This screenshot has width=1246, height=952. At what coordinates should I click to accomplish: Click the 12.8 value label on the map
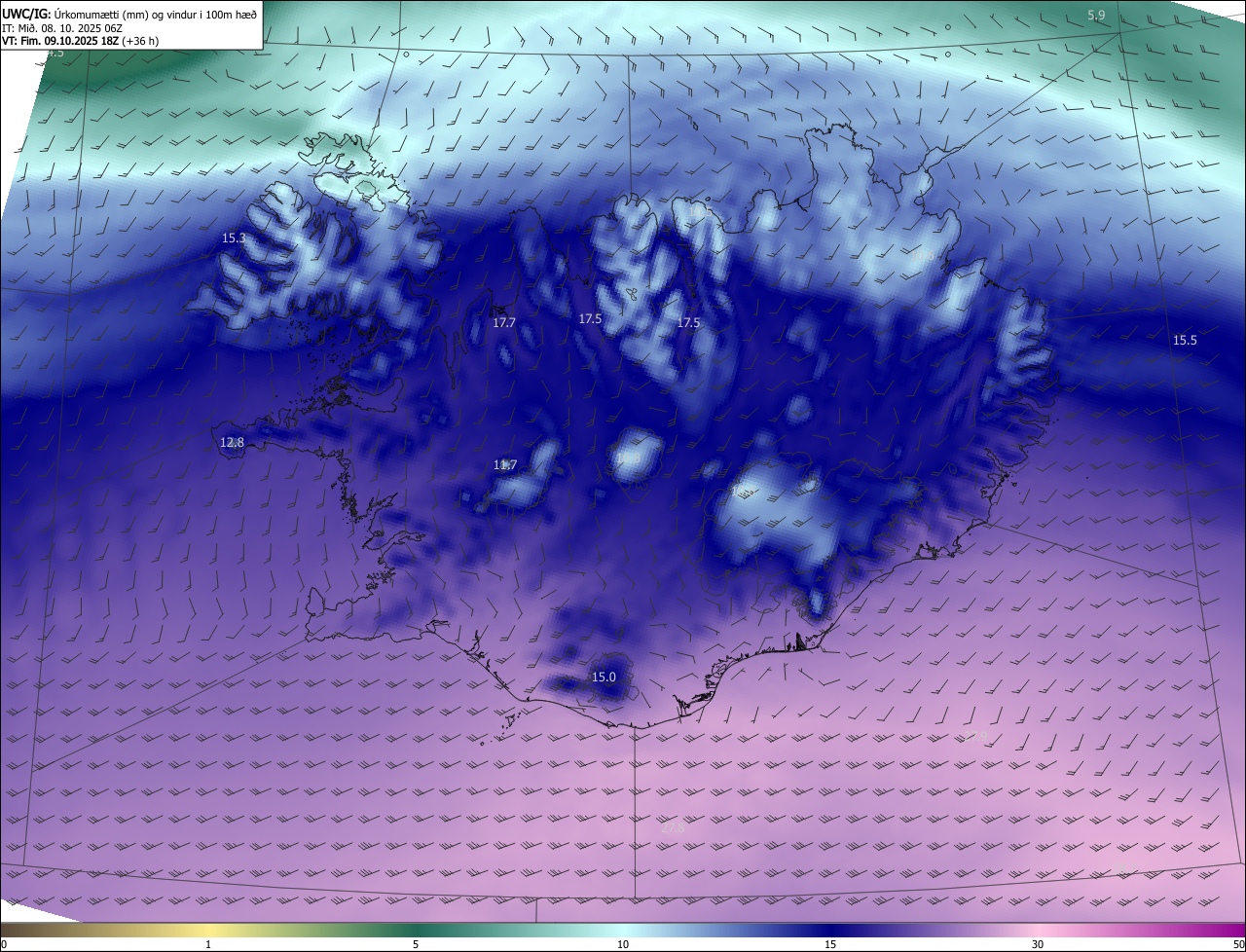pyautogui.click(x=232, y=442)
